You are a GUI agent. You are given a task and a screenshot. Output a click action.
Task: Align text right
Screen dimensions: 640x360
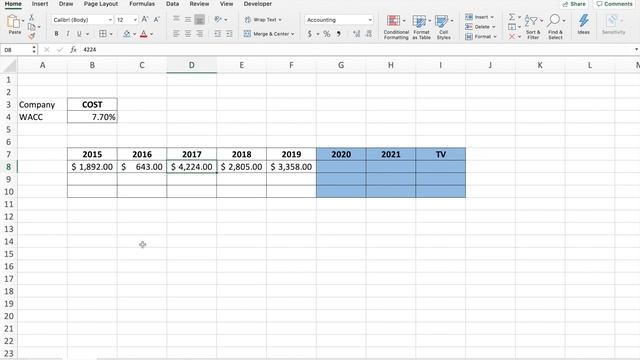(x=200, y=34)
